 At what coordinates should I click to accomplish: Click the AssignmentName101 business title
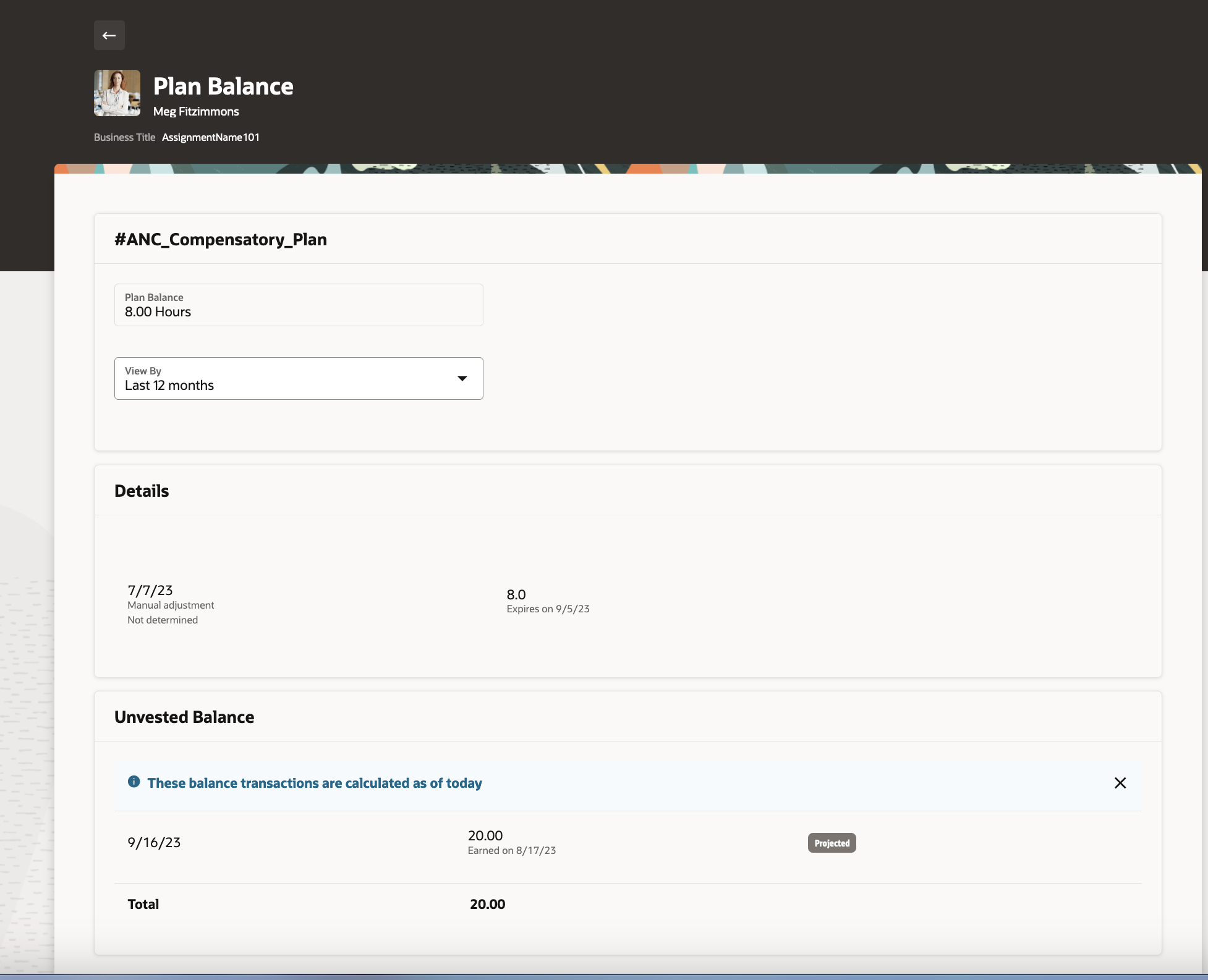click(x=210, y=137)
